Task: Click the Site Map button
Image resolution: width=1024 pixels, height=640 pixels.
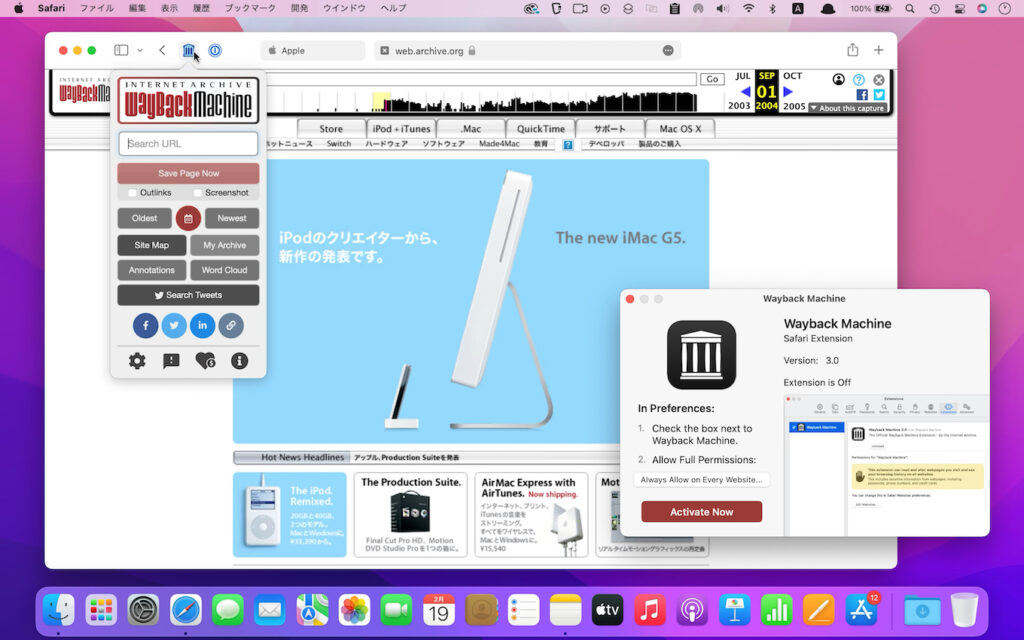Action: pyautogui.click(x=152, y=245)
